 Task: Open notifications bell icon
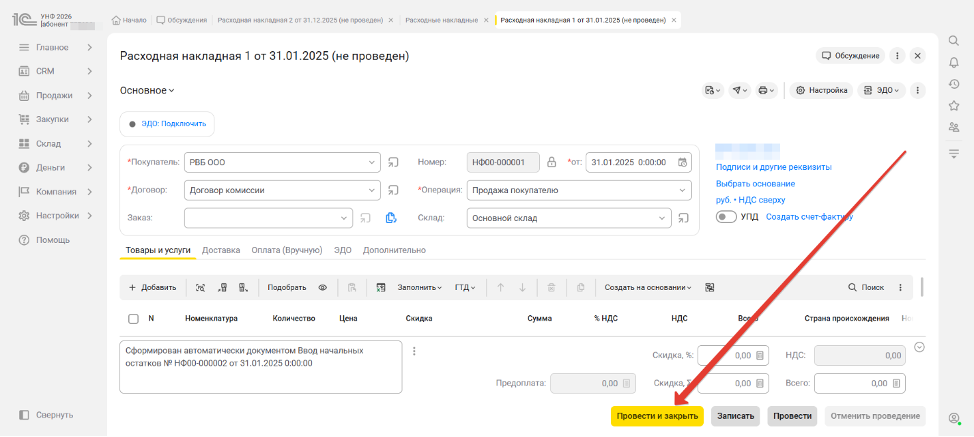[953, 63]
